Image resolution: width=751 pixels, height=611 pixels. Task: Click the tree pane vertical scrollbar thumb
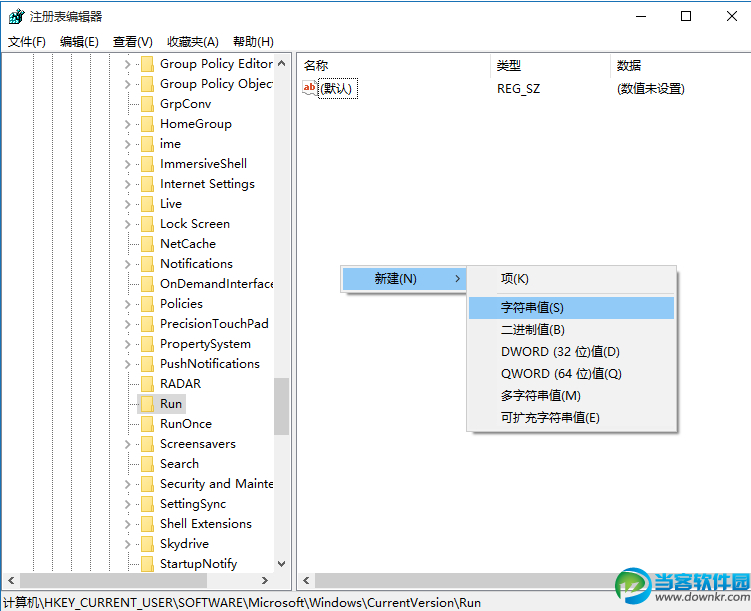282,407
